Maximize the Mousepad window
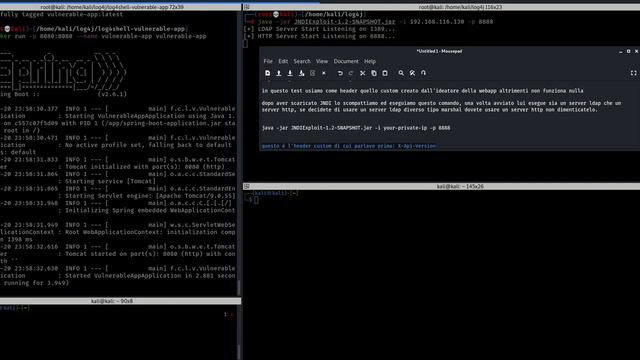The width and height of the screenshot is (640, 360). tap(629, 51)
